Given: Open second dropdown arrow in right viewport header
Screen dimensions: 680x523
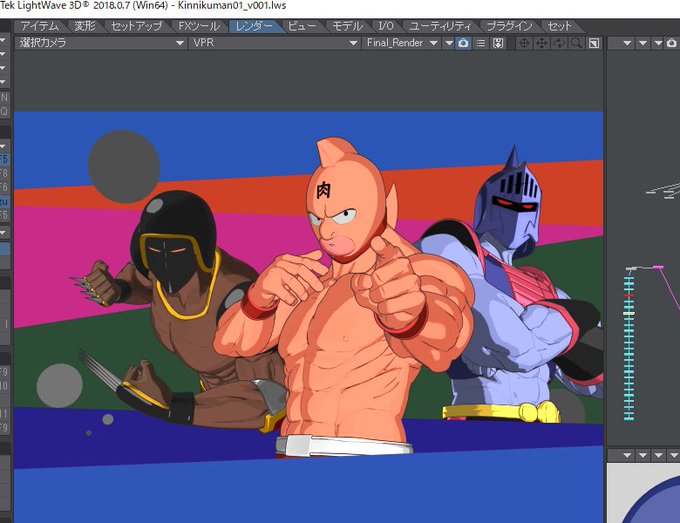Looking at the screenshot, I should coord(643,43).
